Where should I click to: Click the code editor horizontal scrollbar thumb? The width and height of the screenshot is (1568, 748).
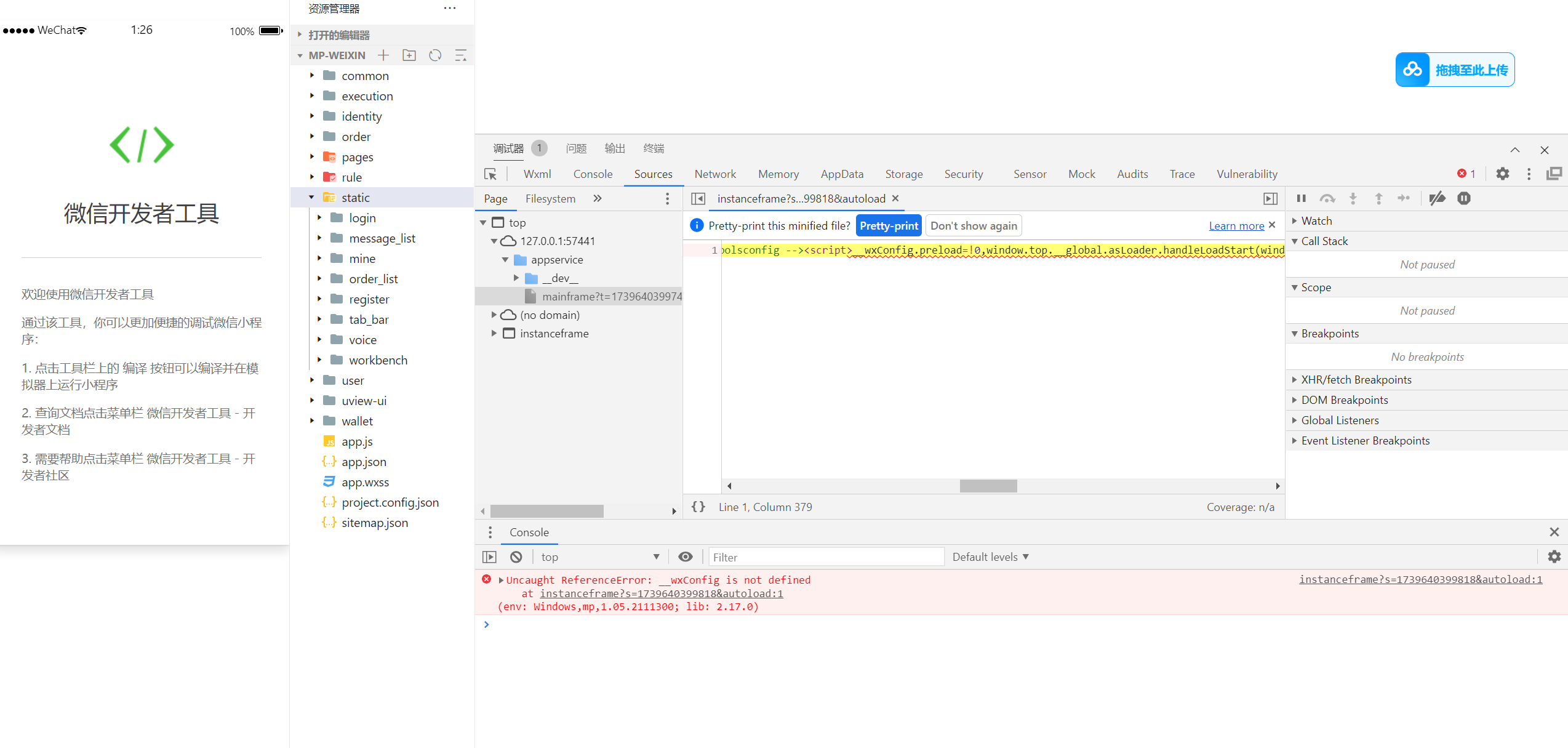(988, 486)
